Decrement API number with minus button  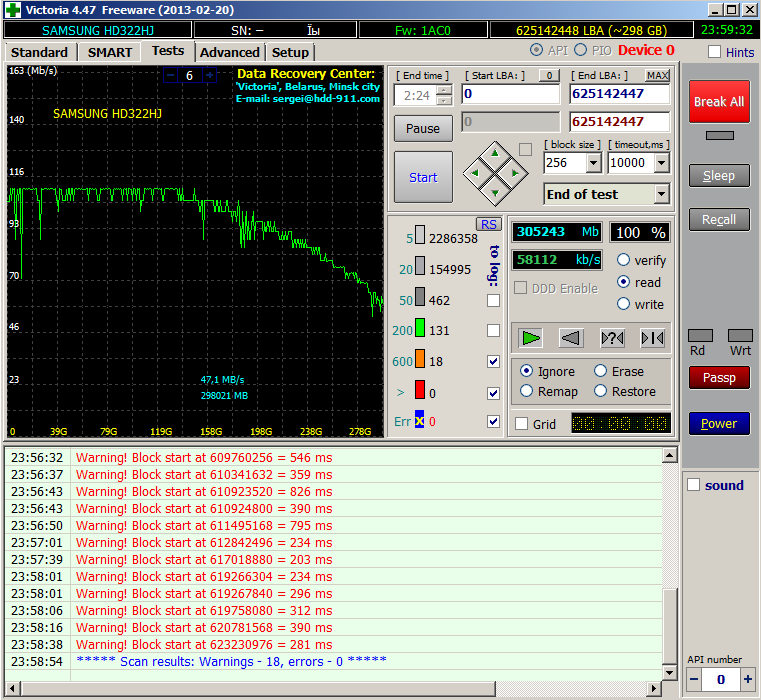click(x=694, y=679)
